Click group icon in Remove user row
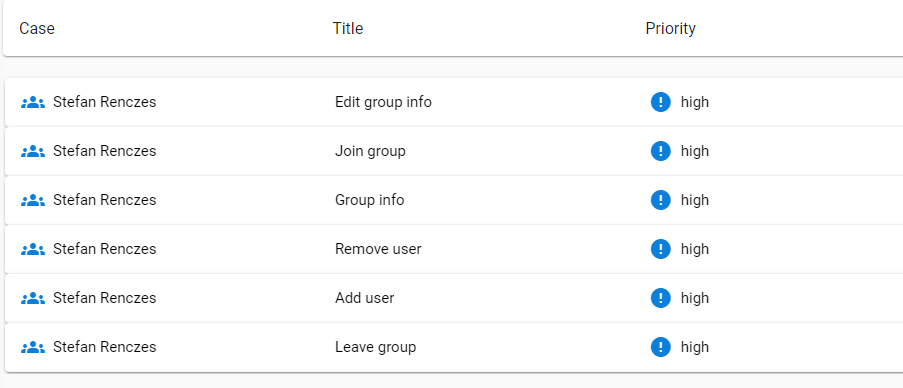The height and width of the screenshot is (388, 903). pos(33,249)
